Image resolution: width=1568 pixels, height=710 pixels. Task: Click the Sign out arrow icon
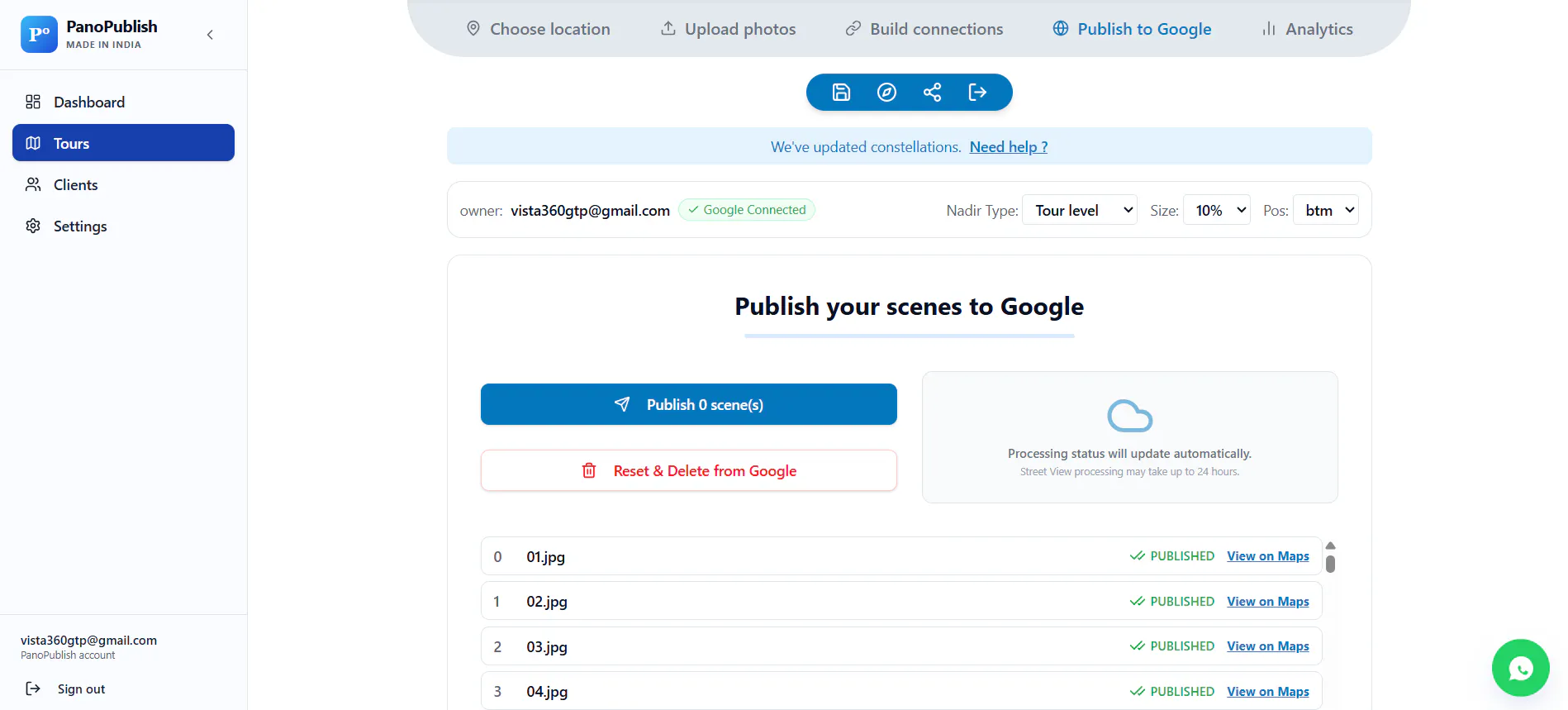[33, 689]
